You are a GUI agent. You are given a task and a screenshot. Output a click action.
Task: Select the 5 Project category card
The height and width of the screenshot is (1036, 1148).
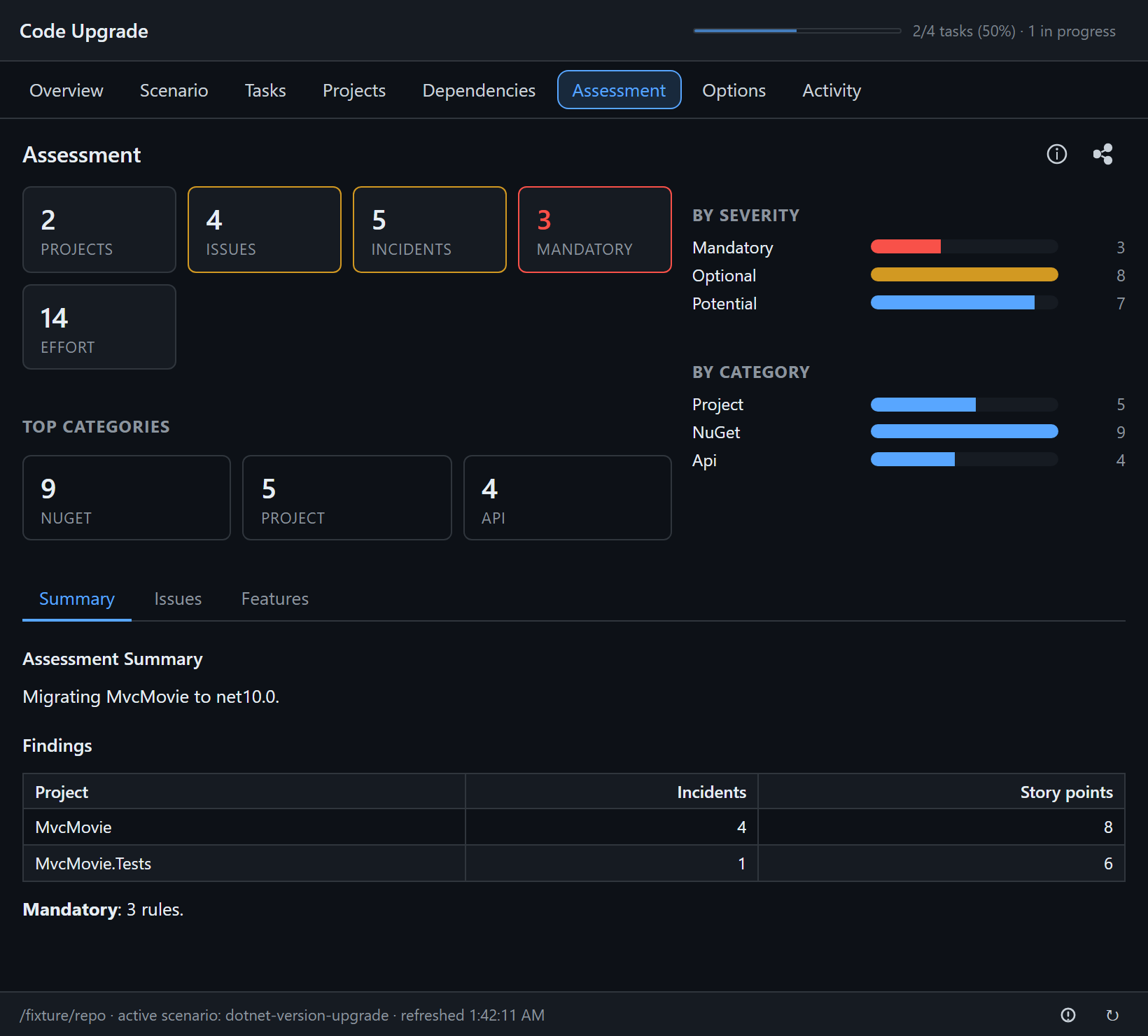[347, 498]
